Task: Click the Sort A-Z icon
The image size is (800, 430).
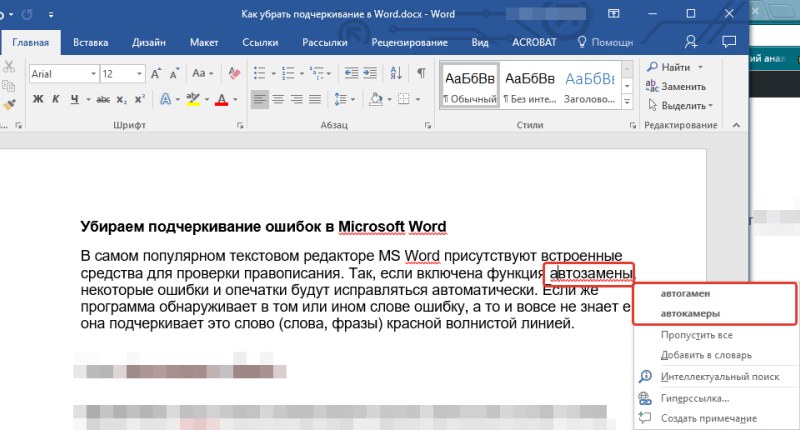Action: coord(396,73)
